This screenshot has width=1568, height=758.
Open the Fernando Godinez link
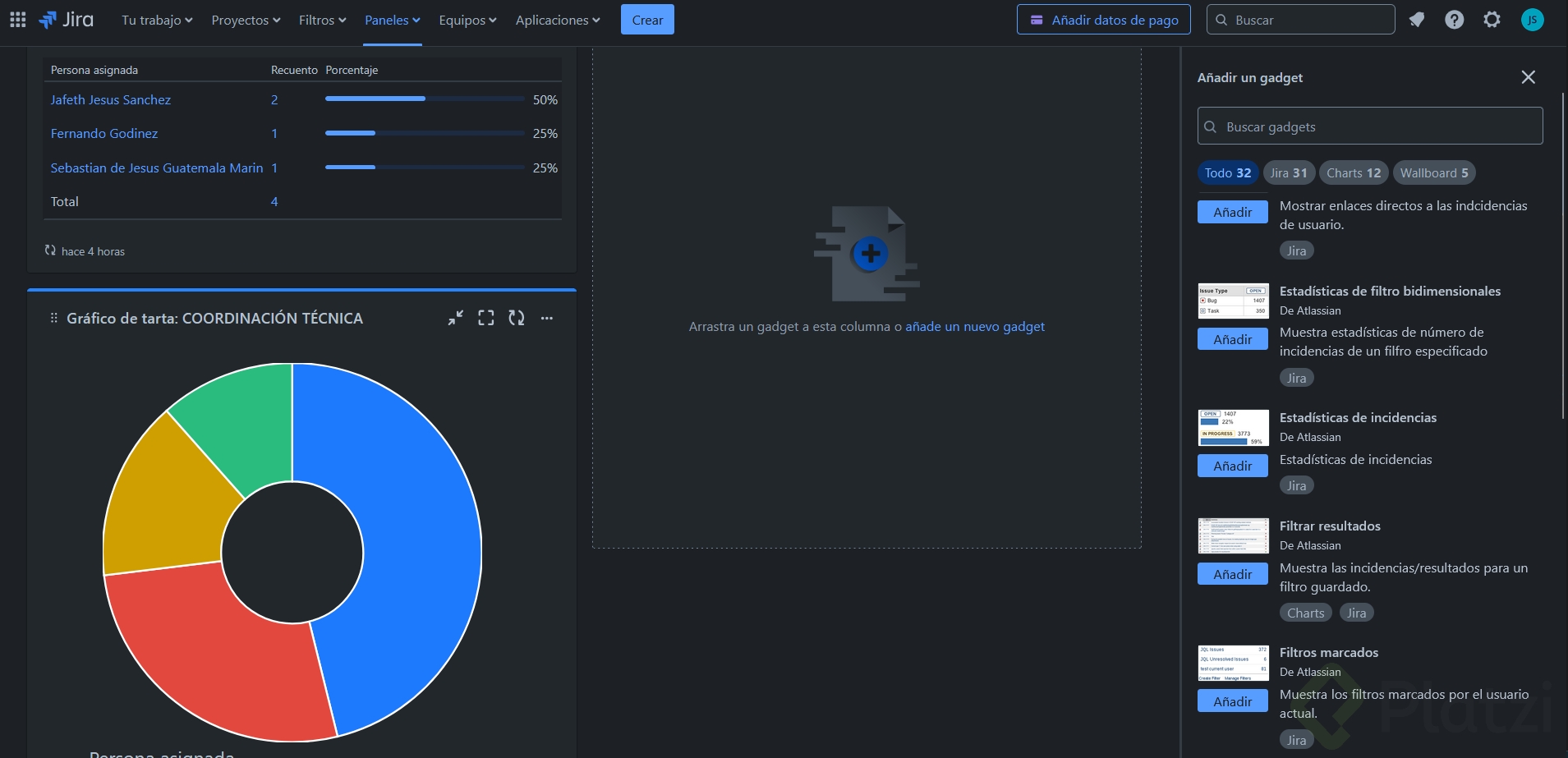pyautogui.click(x=104, y=133)
